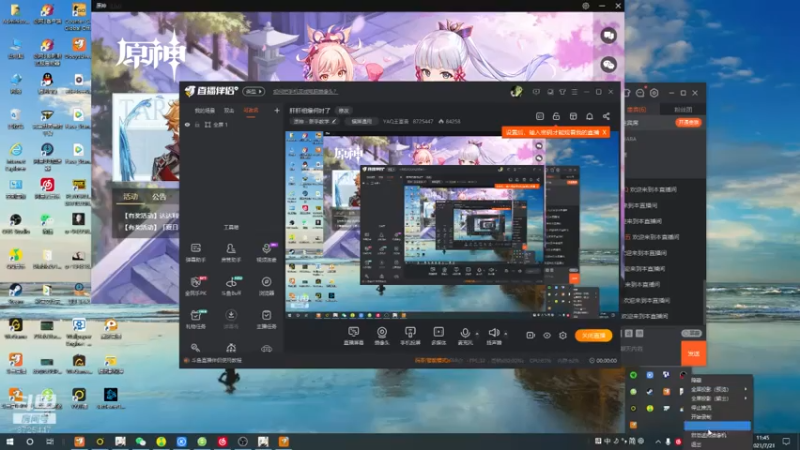800x450 pixels.
Task: Add a 直播屏幕 screen capture source
Action: click(354, 336)
